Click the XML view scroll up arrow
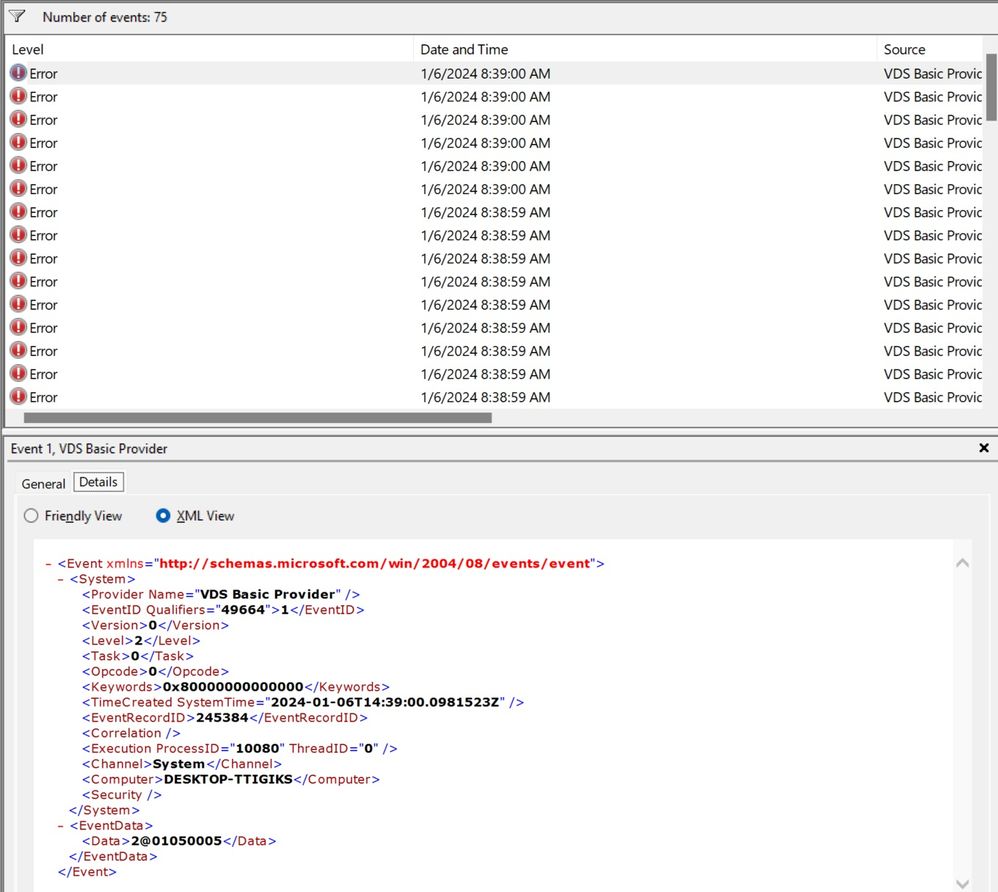 [x=963, y=563]
